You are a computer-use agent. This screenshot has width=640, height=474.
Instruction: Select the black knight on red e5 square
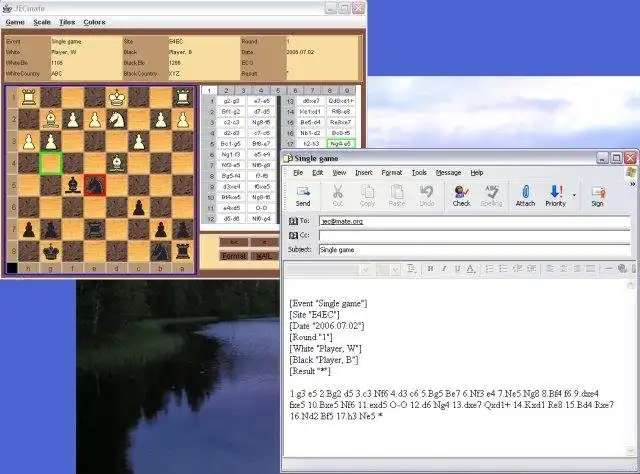coord(95,185)
